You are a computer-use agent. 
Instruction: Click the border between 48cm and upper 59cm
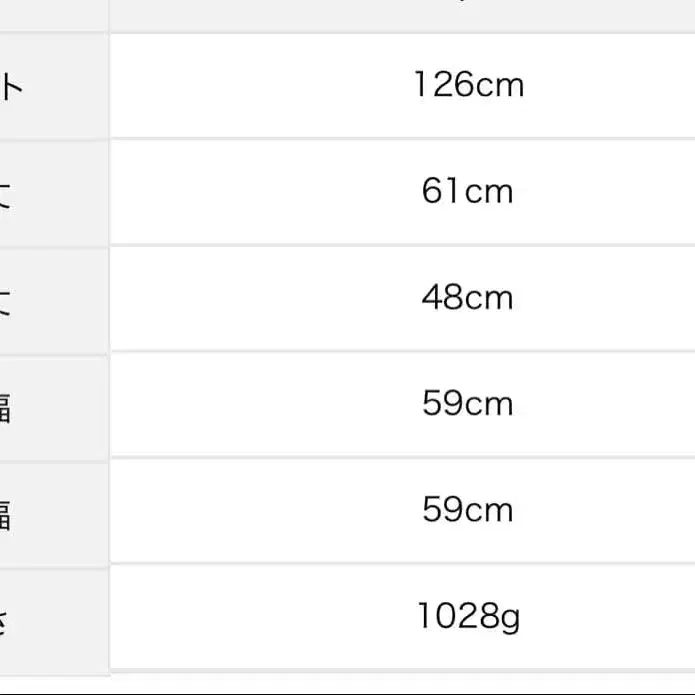pyautogui.click(x=400, y=352)
